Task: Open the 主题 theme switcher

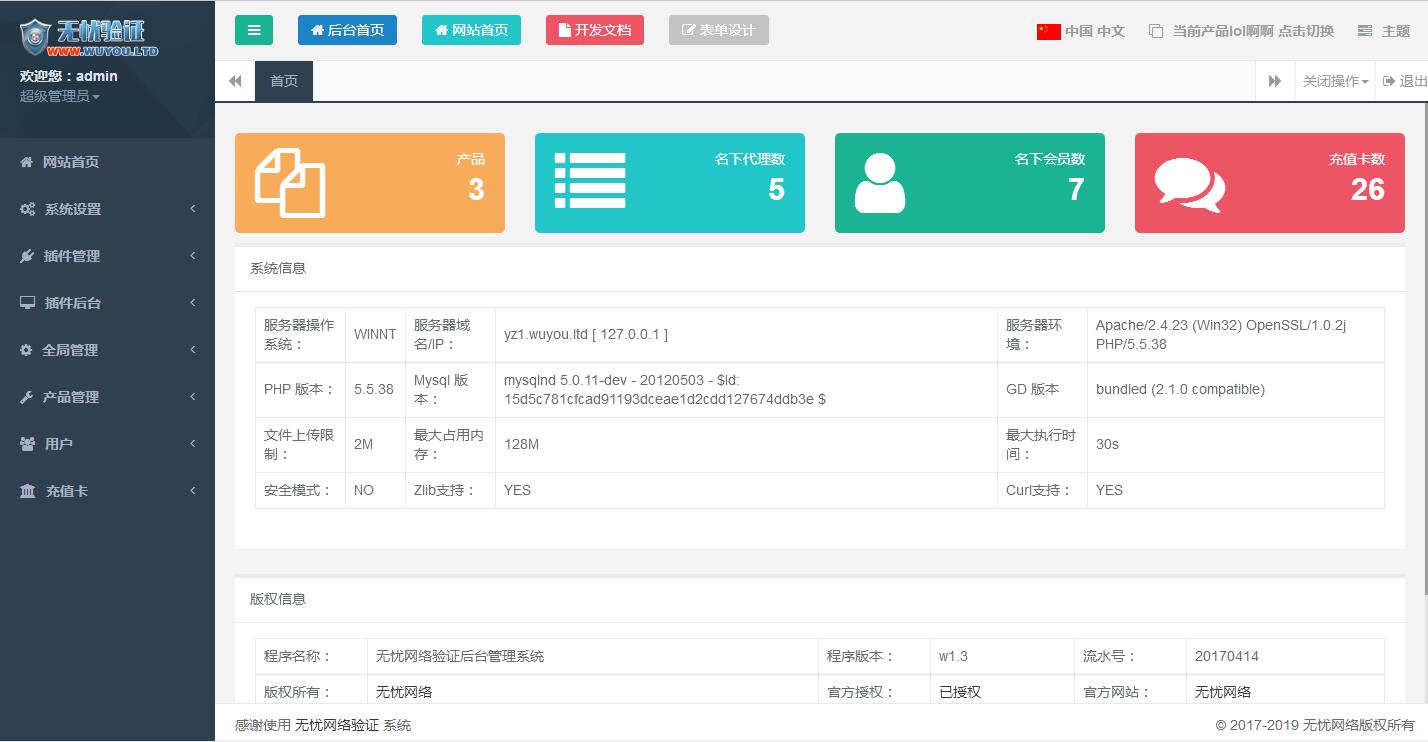Action: click(1384, 31)
